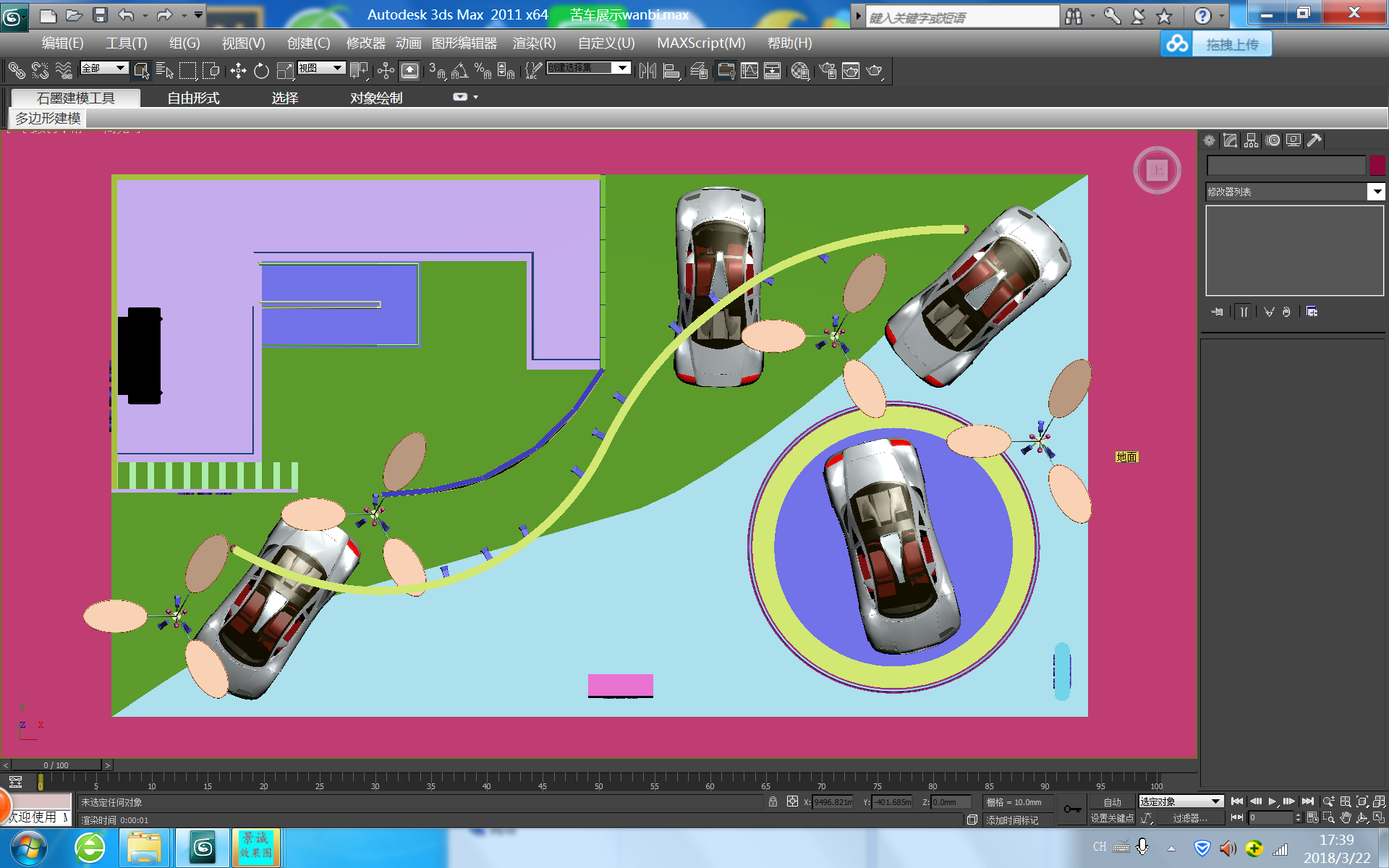This screenshot has width=1389, height=868.
Task: Click the Align tool icon
Action: [x=671, y=70]
